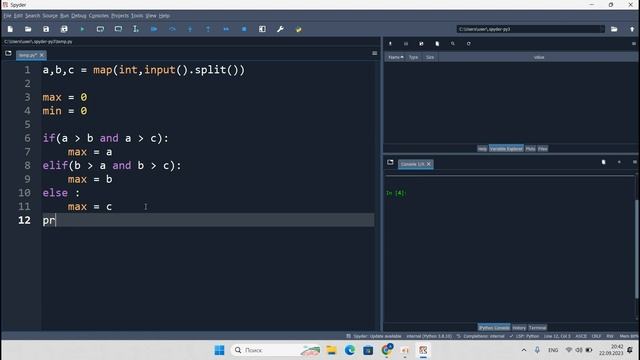640x360 pixels.
Task: Step into function in the debugger
Action: tap(190, 29)
